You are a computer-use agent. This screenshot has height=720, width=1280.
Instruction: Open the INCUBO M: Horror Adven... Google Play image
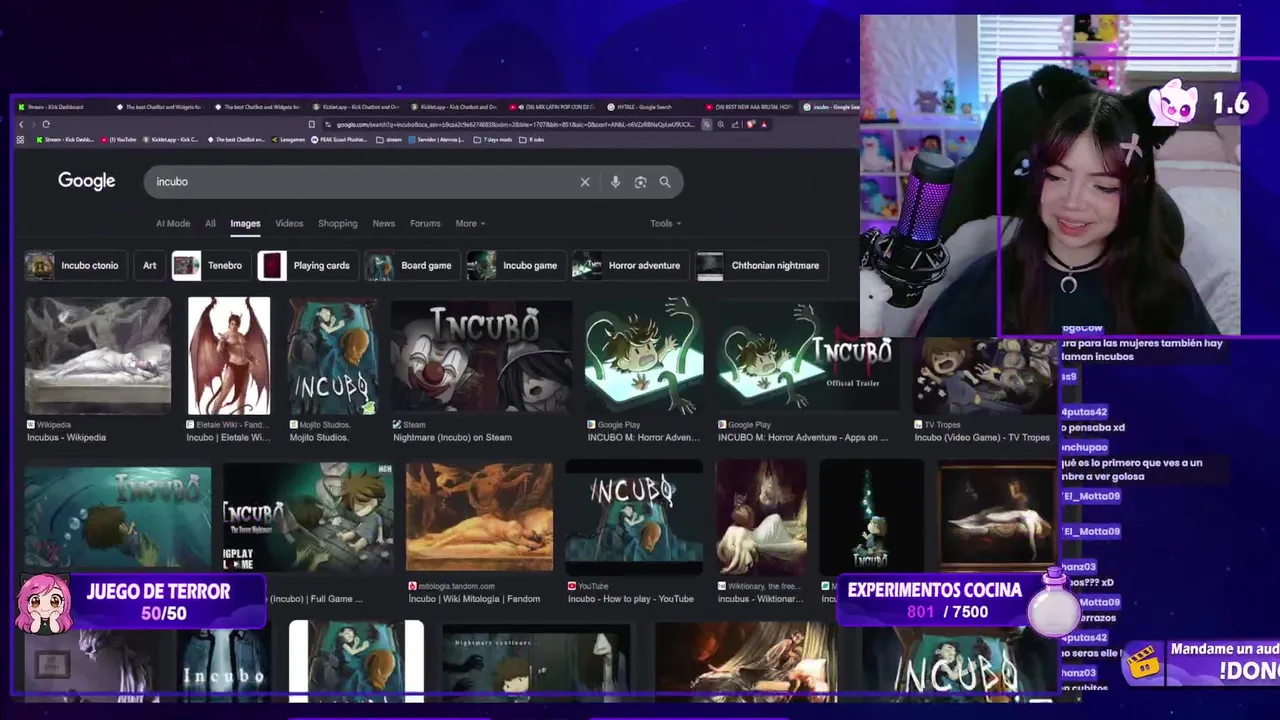pos(644,355)
